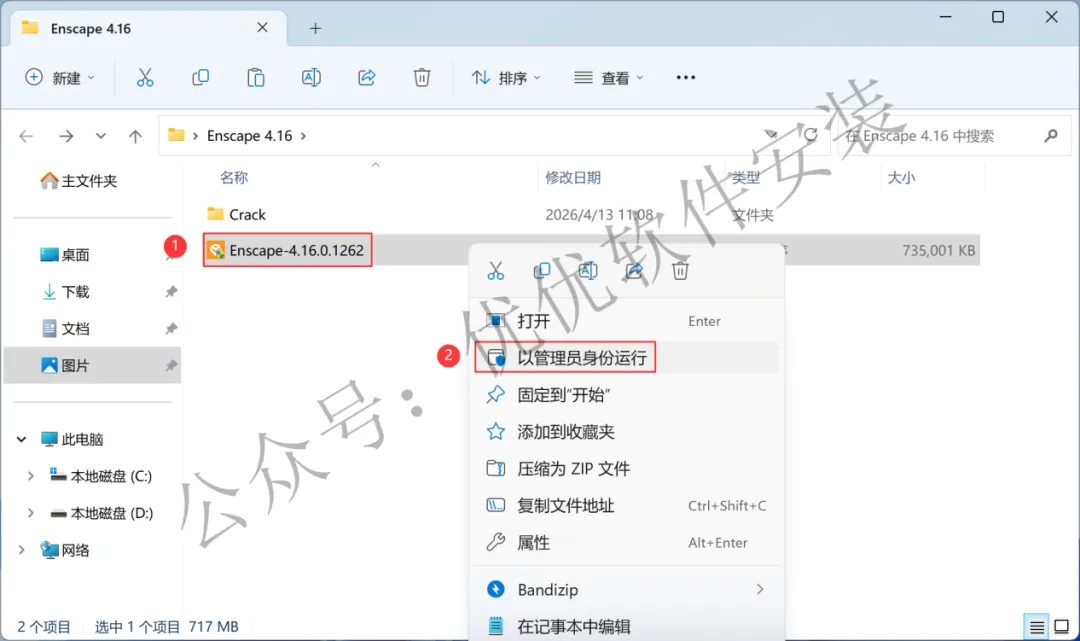Sort by the 类型 column header
The height and width of the screenshot is (641, 1080).
point(746,177)
